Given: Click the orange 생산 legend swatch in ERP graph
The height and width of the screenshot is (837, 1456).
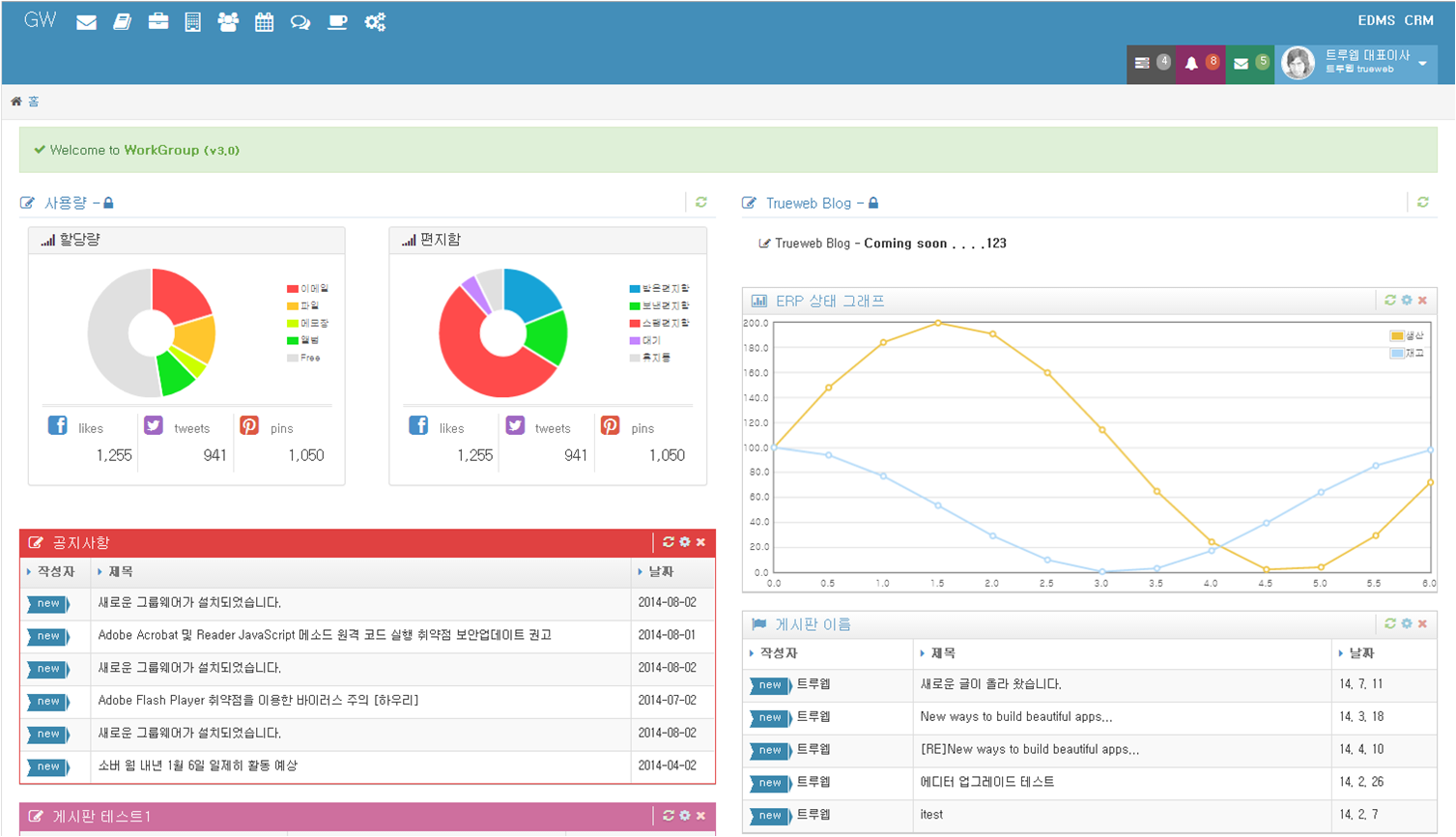Looking at the screenshot, I should (x=1397, y=336).
